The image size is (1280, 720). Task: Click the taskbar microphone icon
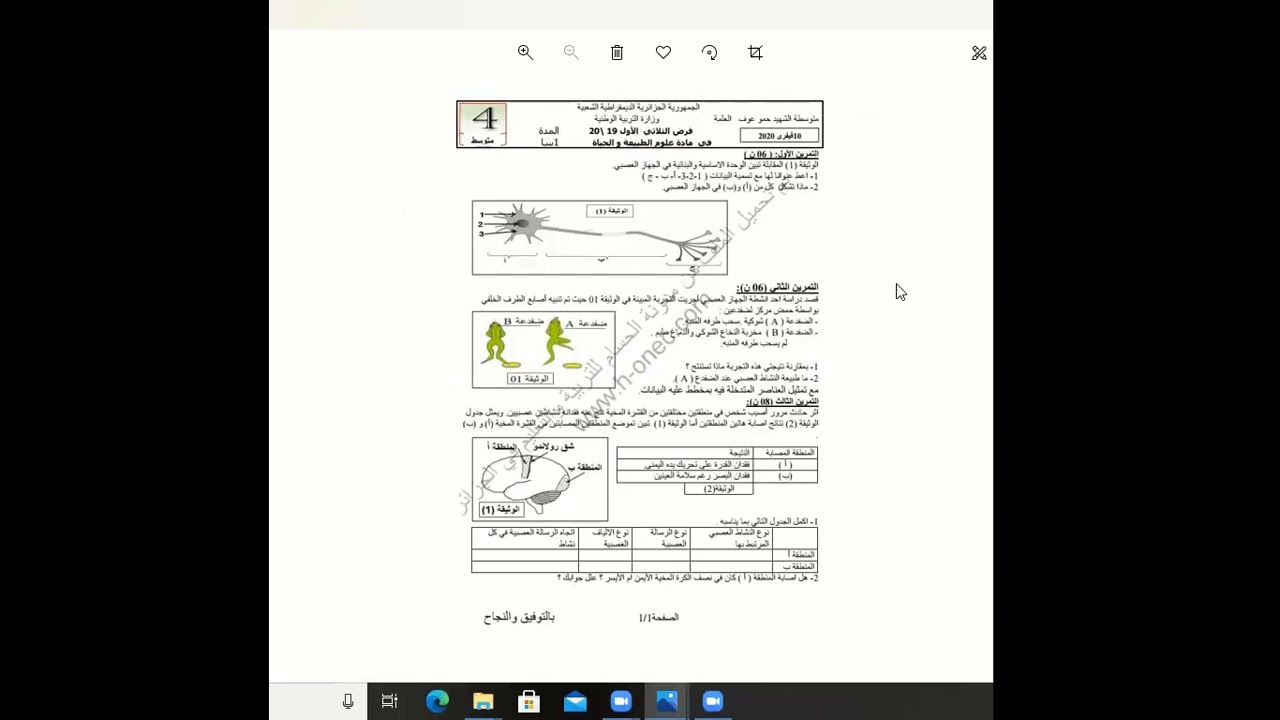(x=348, y=702)
